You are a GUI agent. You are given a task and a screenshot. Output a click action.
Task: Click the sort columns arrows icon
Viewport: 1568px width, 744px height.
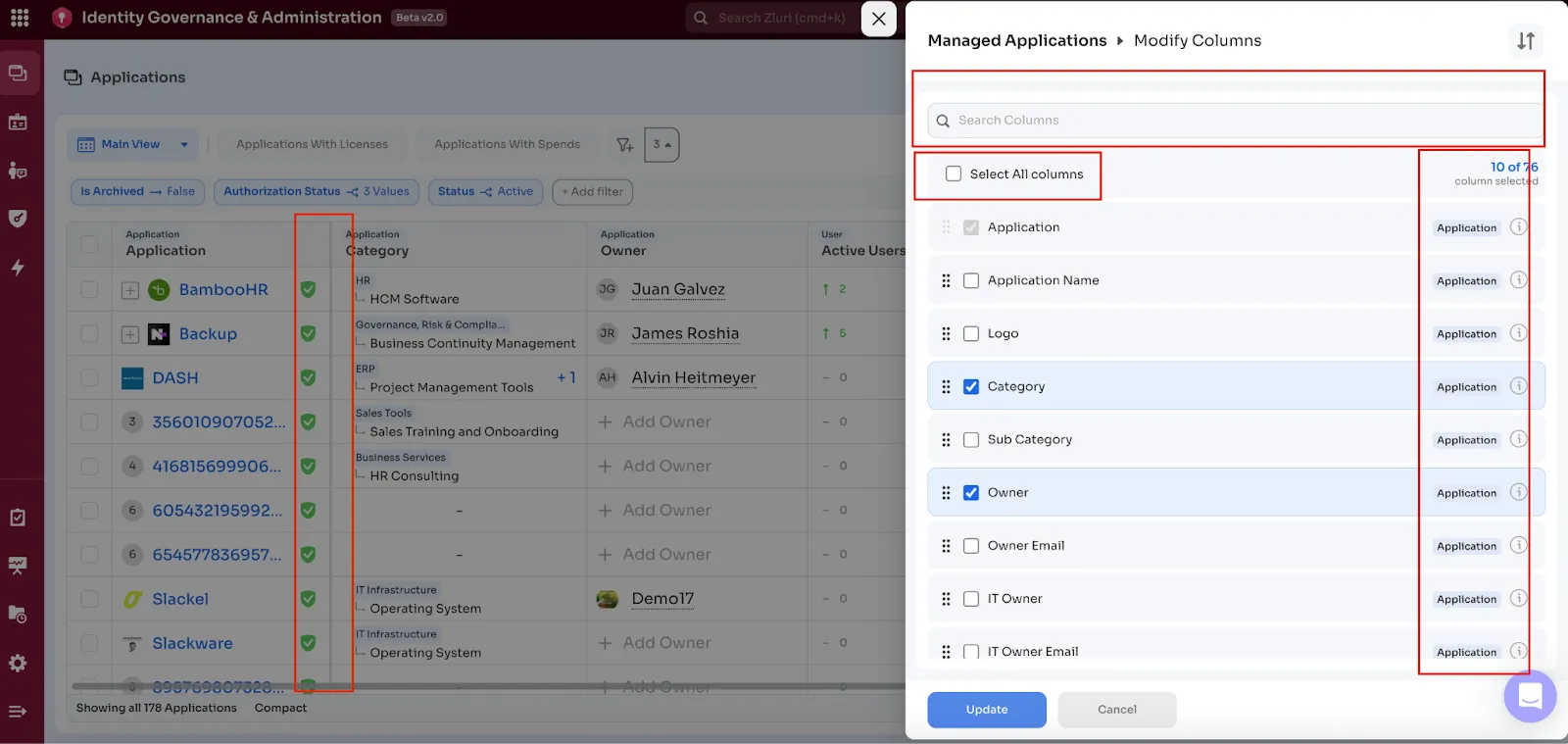coord(1526,40)
